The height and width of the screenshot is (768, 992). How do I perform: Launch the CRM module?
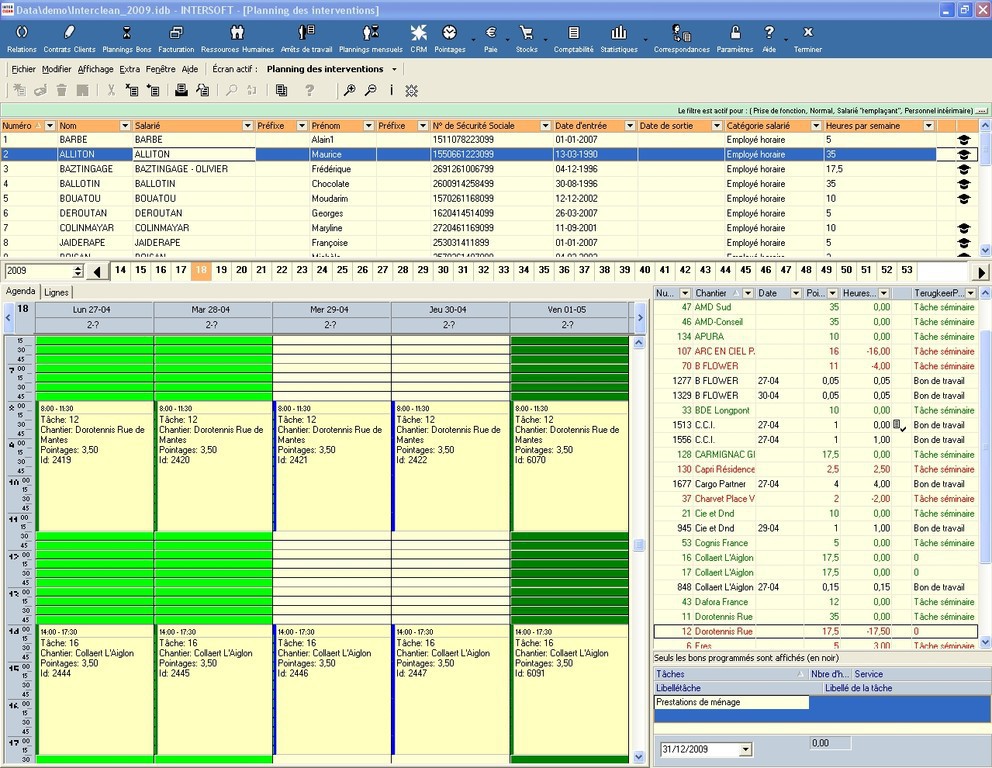tap(418, 38)
